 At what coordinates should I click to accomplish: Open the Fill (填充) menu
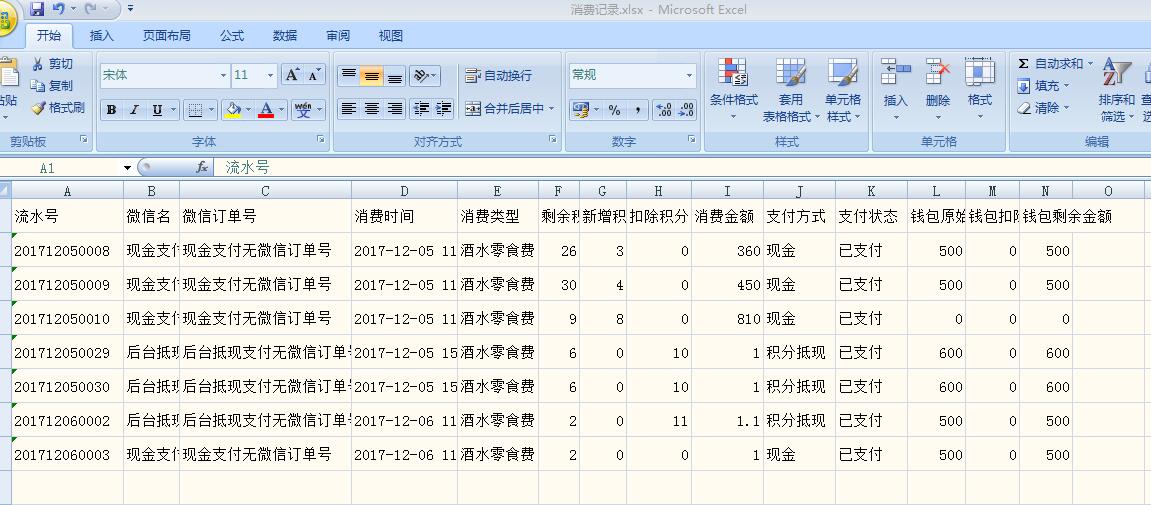pos(1044,86)
